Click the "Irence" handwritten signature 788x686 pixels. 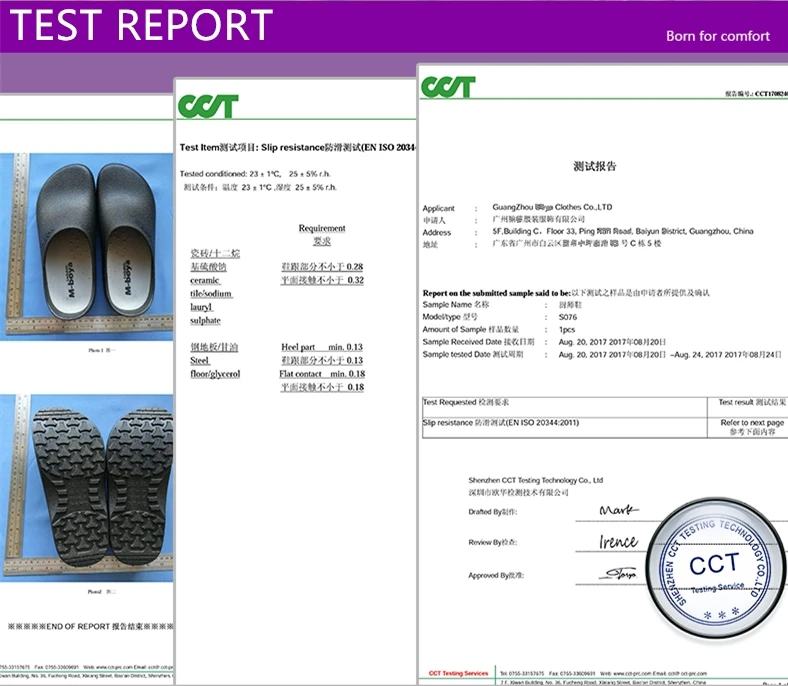618,542
